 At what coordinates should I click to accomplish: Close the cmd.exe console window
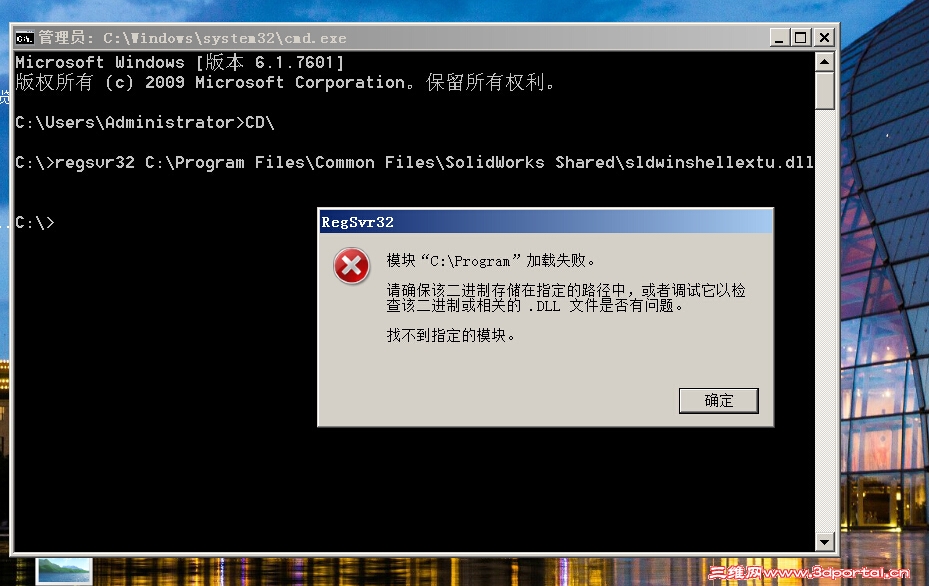pyautogui.click(x=824, y=38)
